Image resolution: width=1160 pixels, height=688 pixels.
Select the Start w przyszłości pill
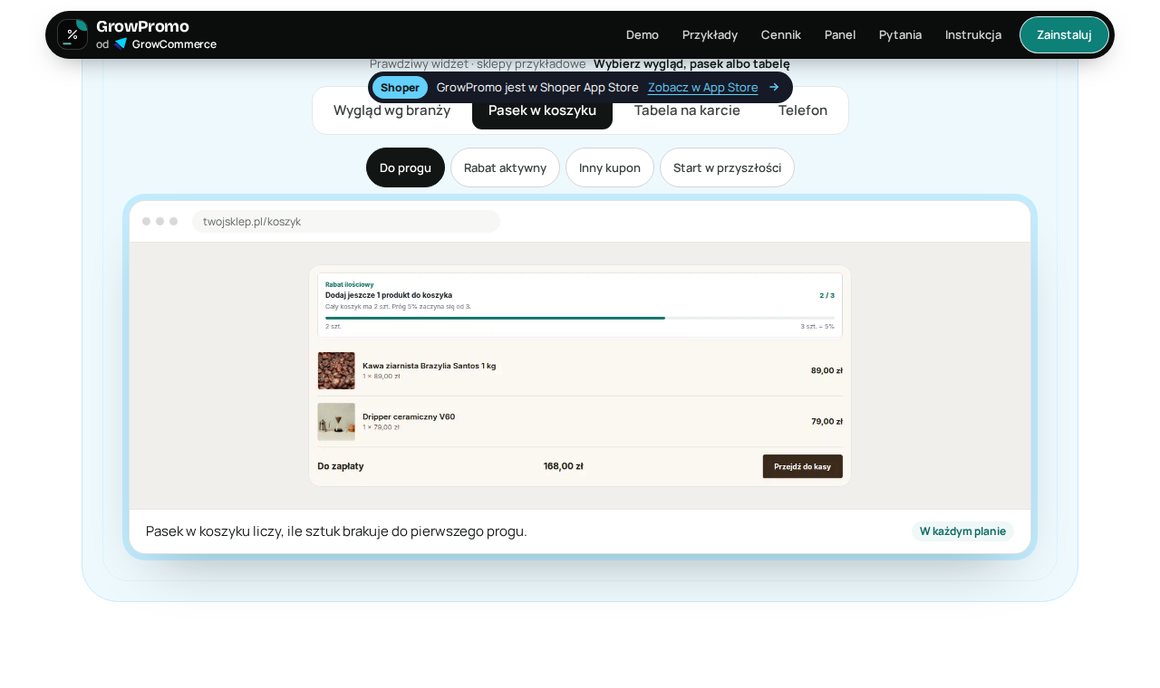point(727,168)
